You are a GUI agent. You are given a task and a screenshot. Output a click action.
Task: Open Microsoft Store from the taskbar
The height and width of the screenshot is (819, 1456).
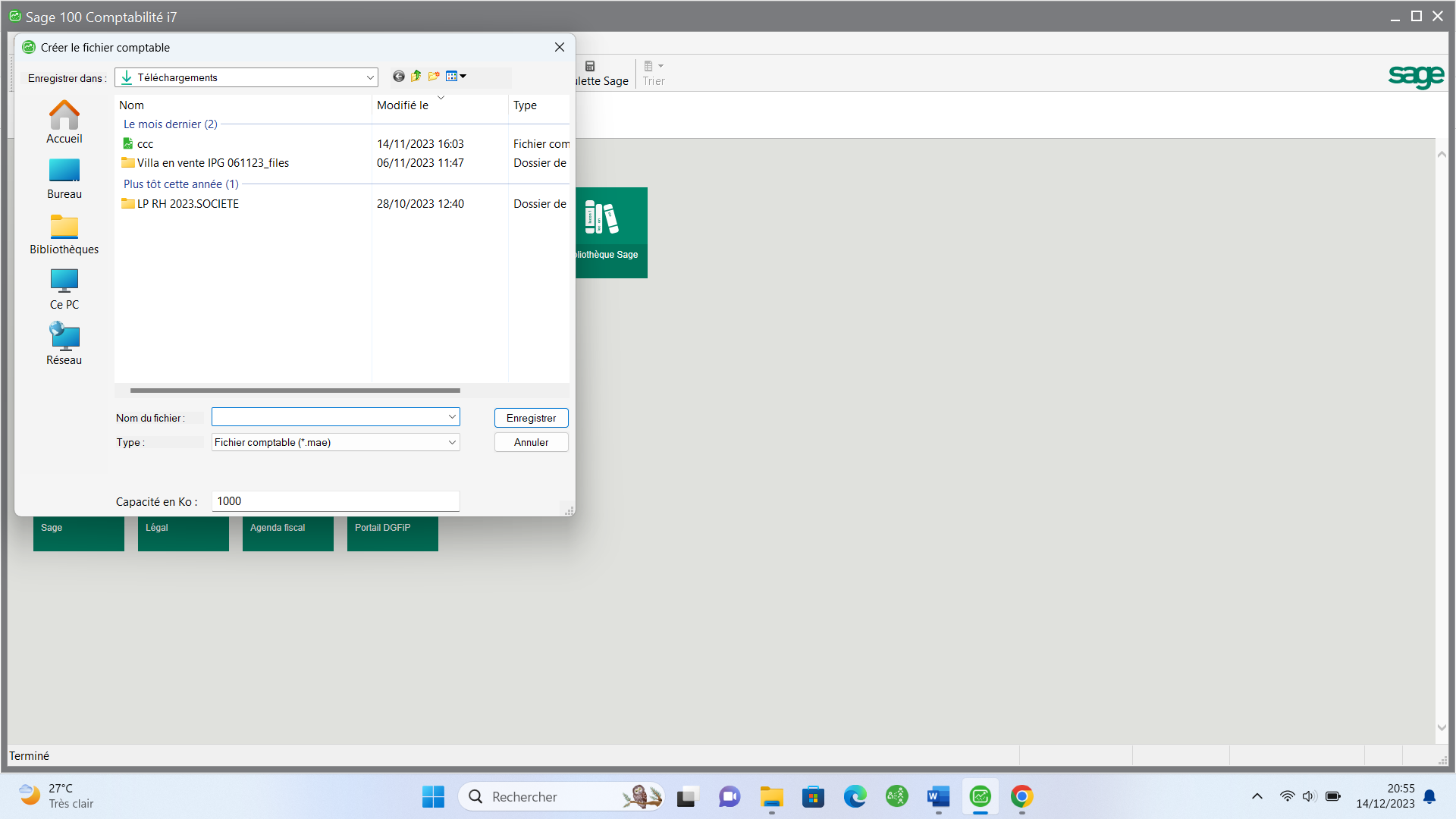(x=814, y=796)
